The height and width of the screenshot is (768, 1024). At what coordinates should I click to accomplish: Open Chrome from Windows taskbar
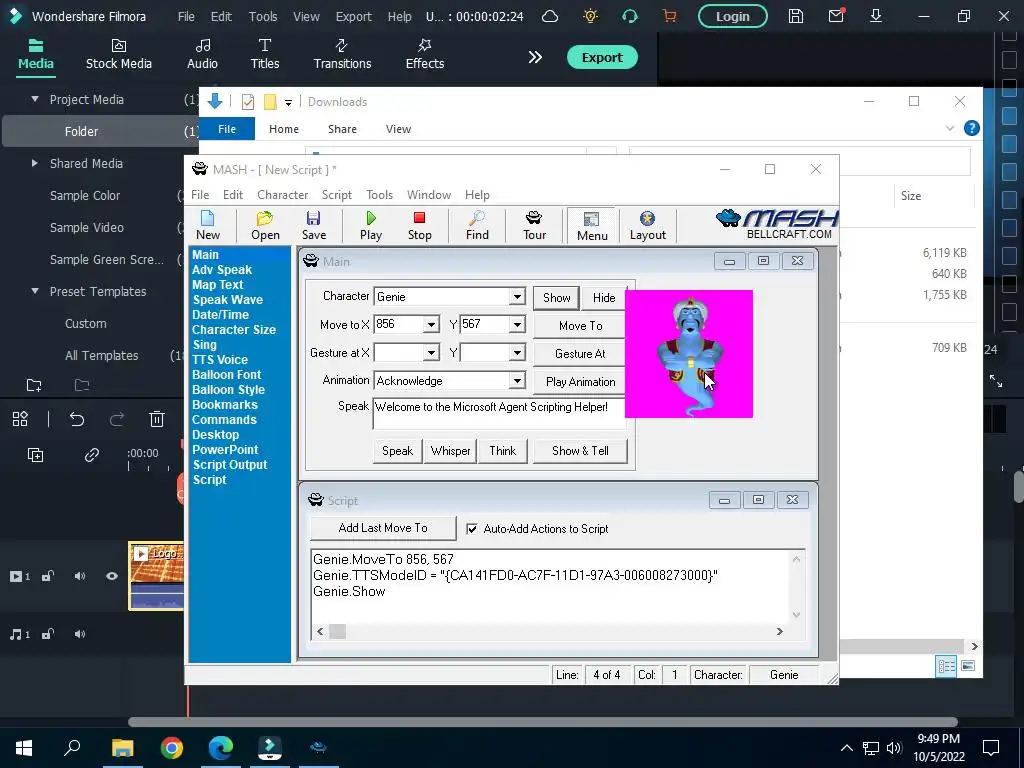pos(172,748)
